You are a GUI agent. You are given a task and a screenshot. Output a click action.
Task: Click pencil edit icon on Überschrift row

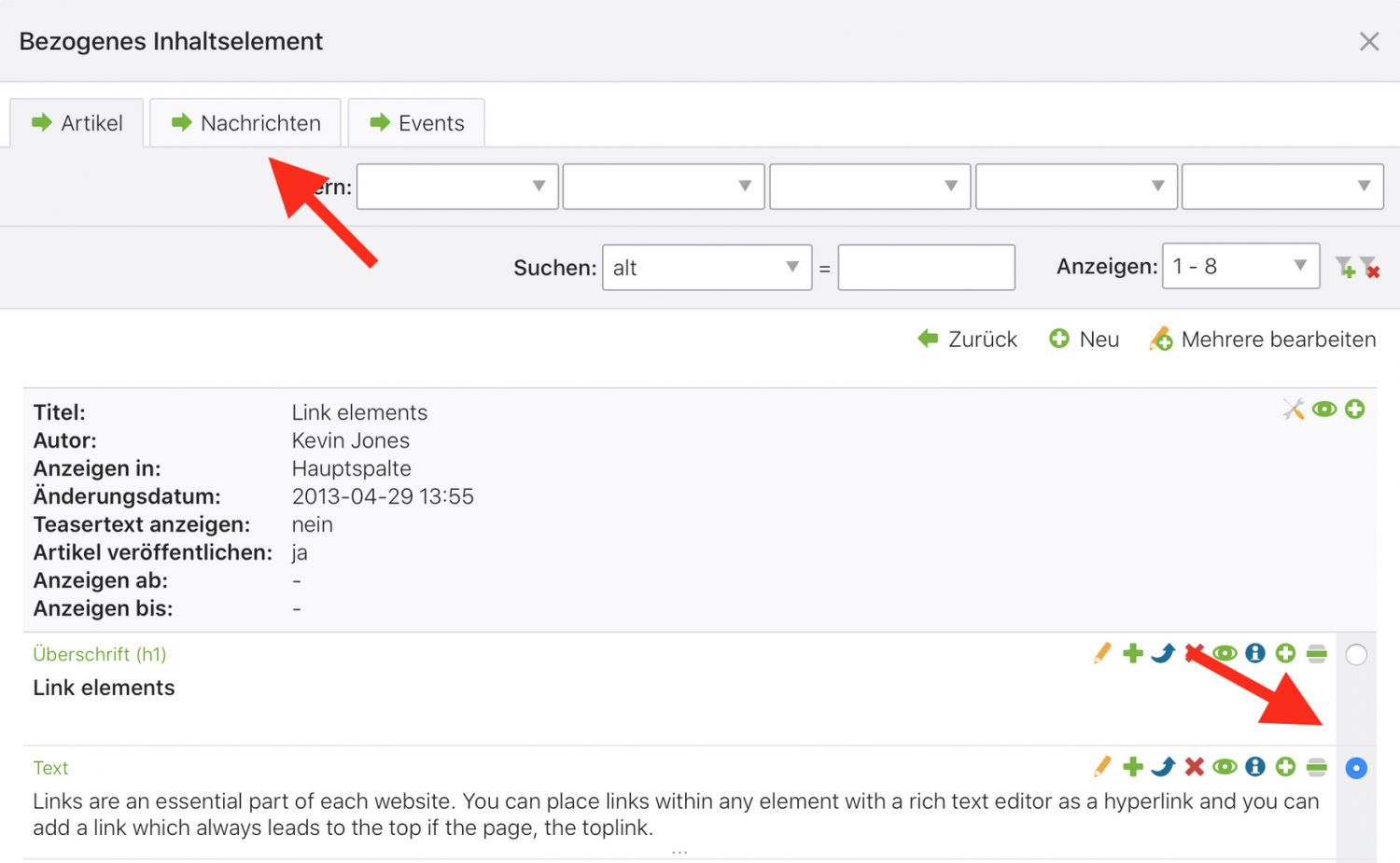coord(1102,653)
